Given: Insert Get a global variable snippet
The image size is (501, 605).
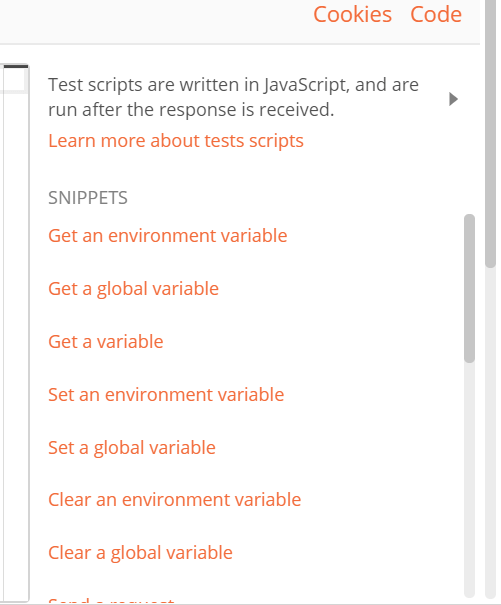Looking at the screenshot, I should (x=133, y=289).
